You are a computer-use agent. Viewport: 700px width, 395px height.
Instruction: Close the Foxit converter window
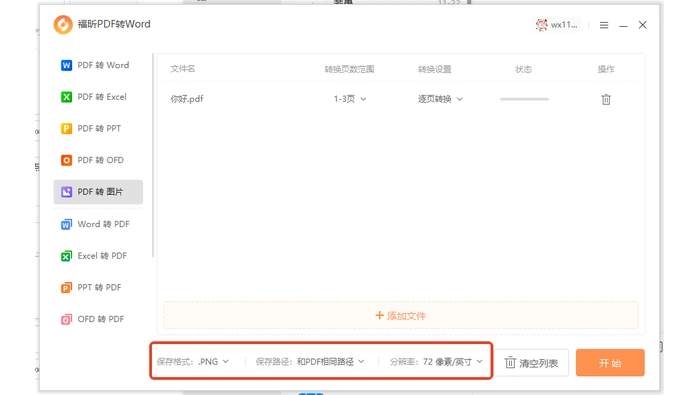tap(642, 25)
